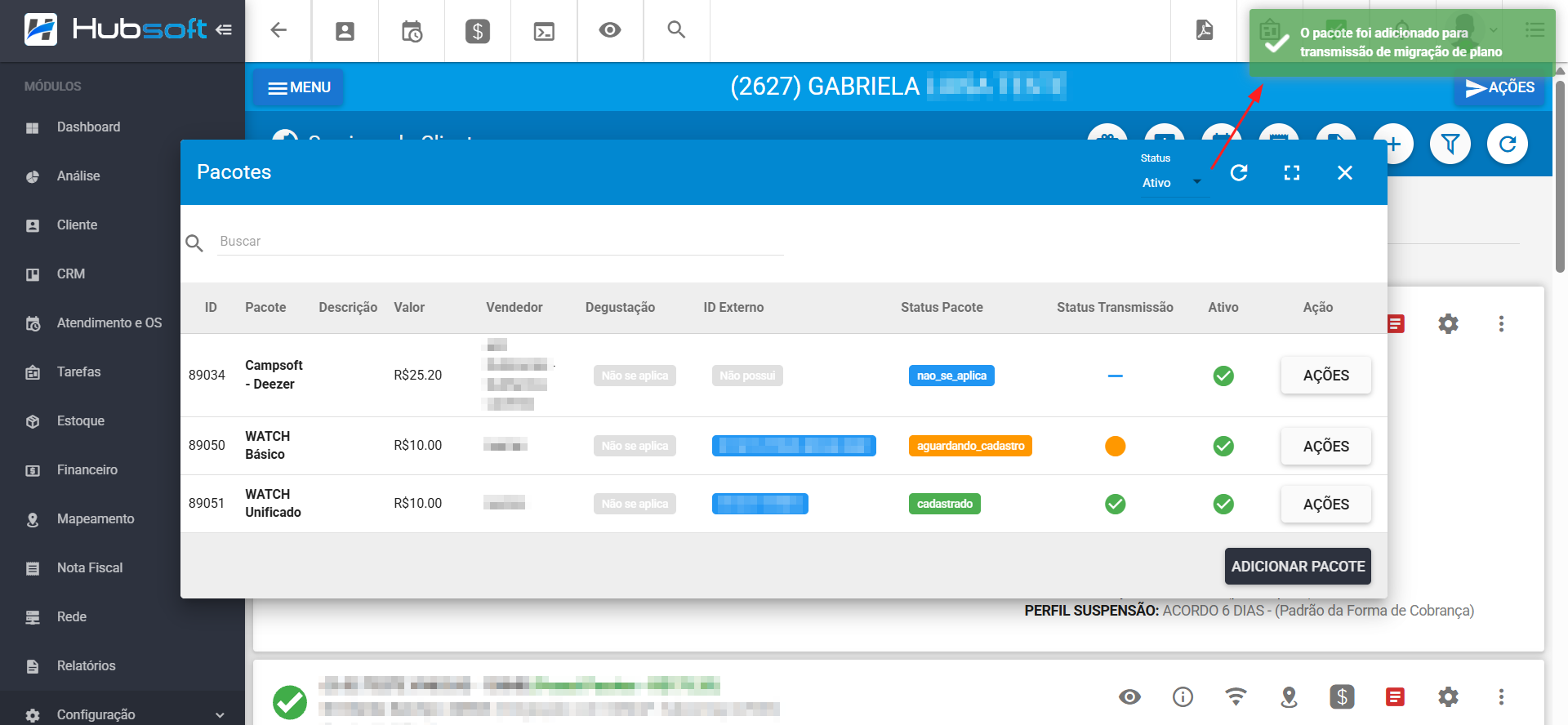Screen dimensions: 1568x725
Task: Open the Status Ativo dropdown
Action: point(1171,182)
